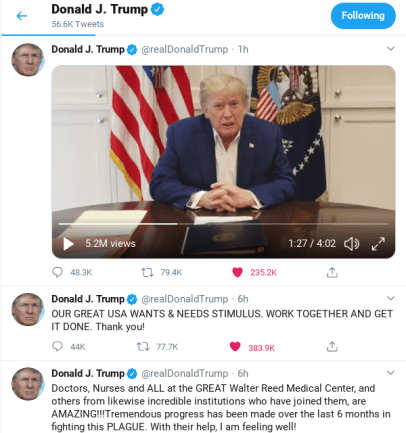406x433 pixels.
Task: Seek within the video progress bar
Action: 223,224
